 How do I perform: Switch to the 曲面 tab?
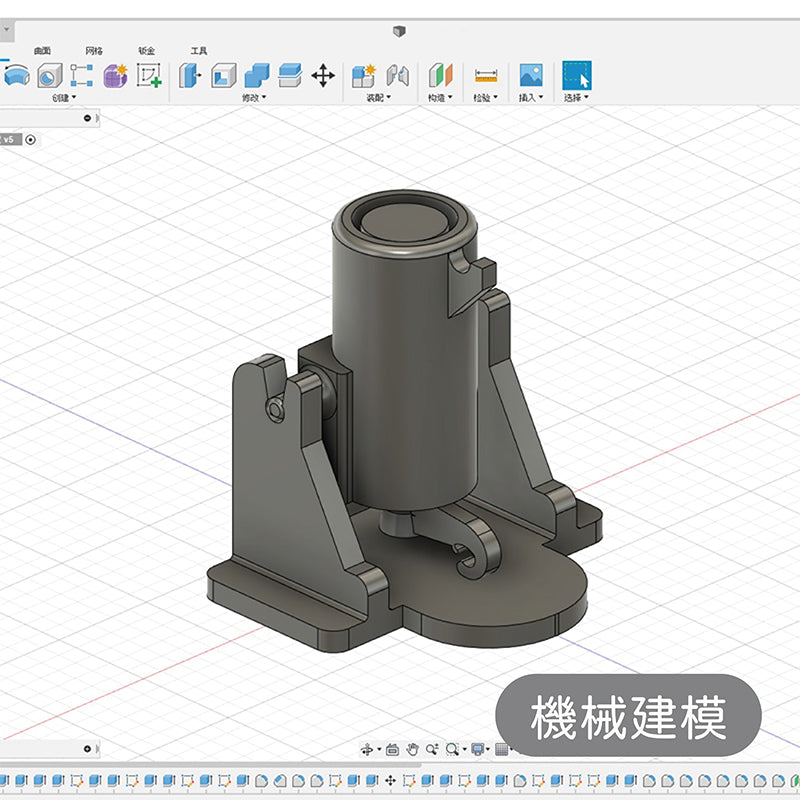pyautogui.click(x=42, y=51)
